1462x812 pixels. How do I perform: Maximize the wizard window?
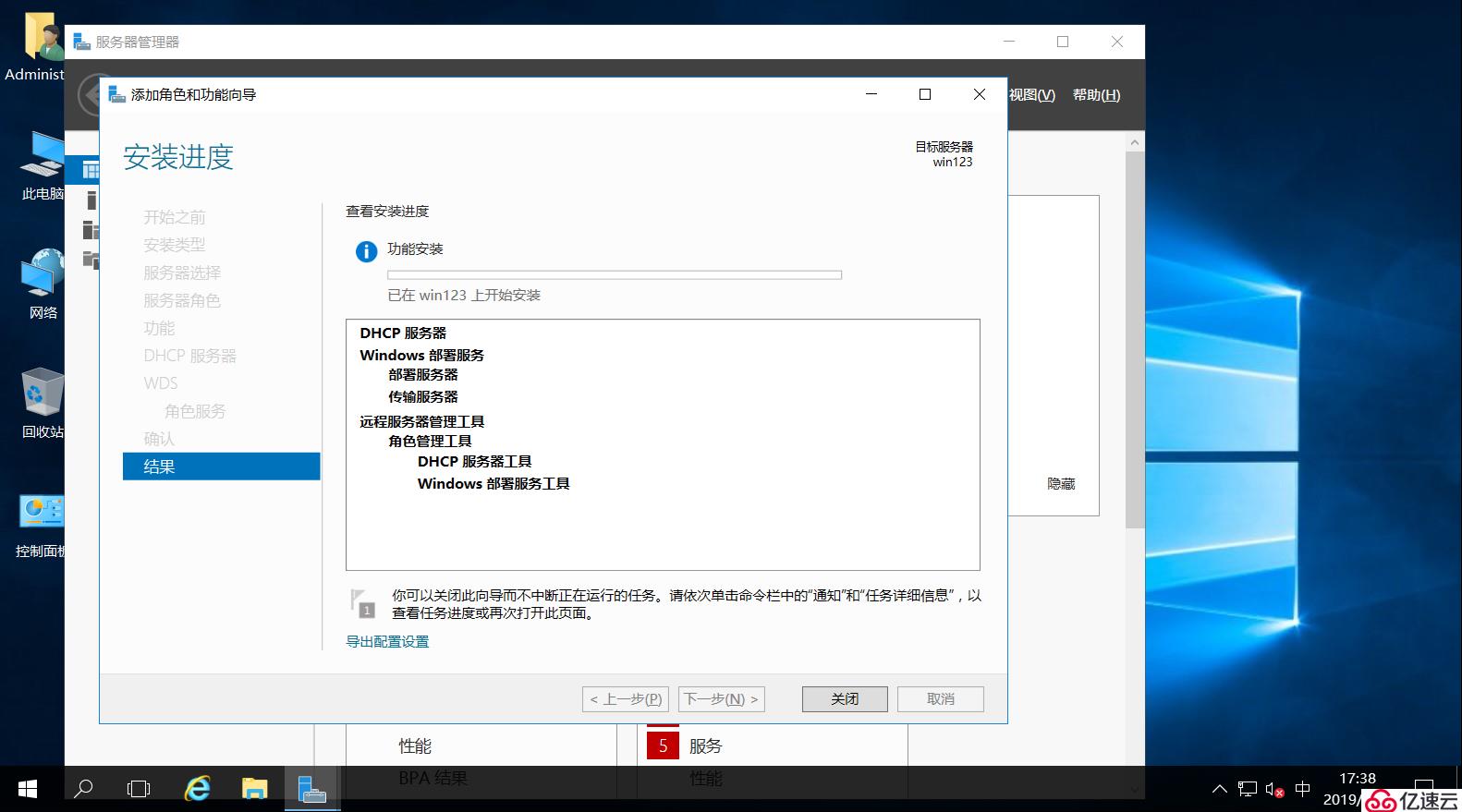pos(925,94)
